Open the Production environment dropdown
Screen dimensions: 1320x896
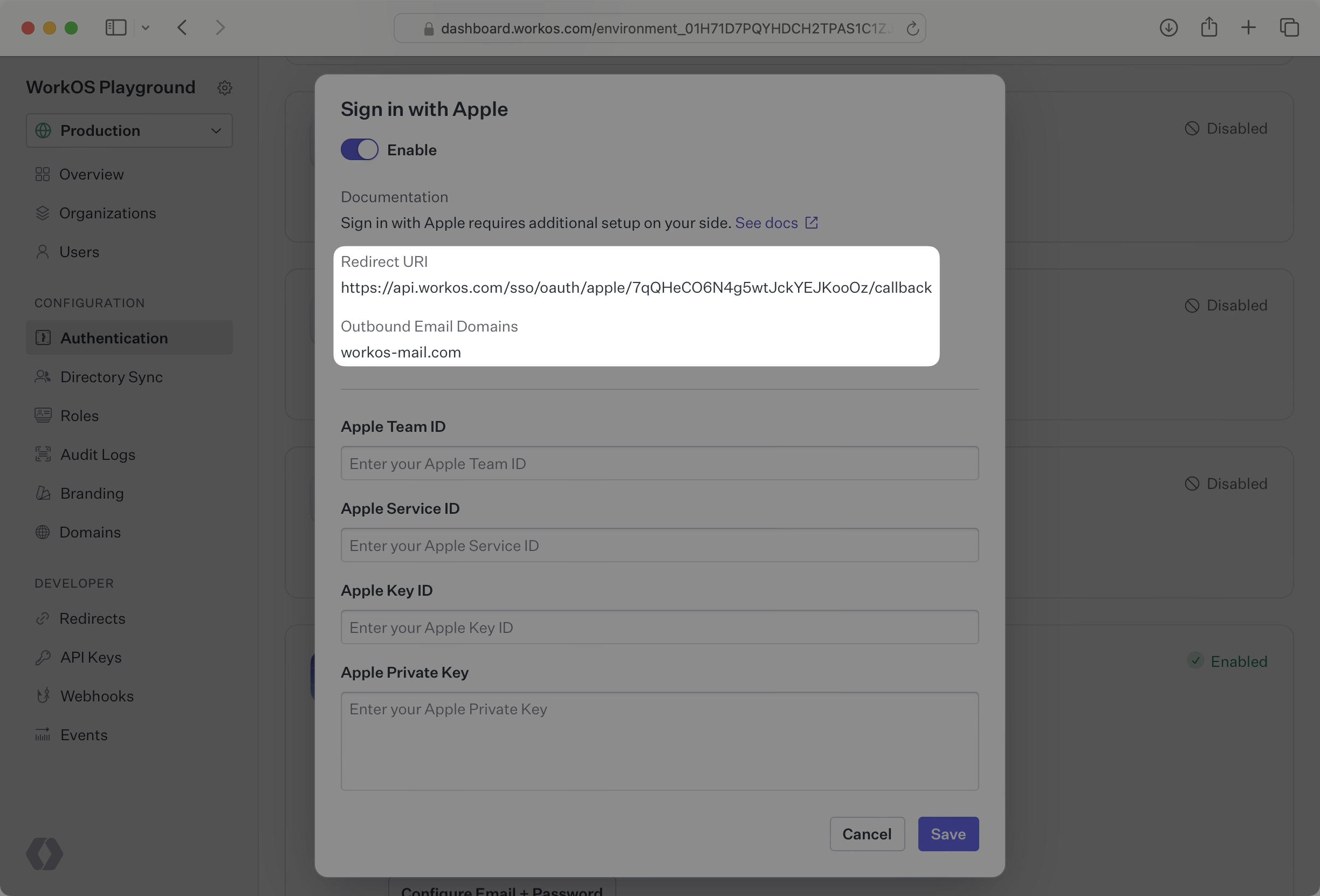pos(129,130)
